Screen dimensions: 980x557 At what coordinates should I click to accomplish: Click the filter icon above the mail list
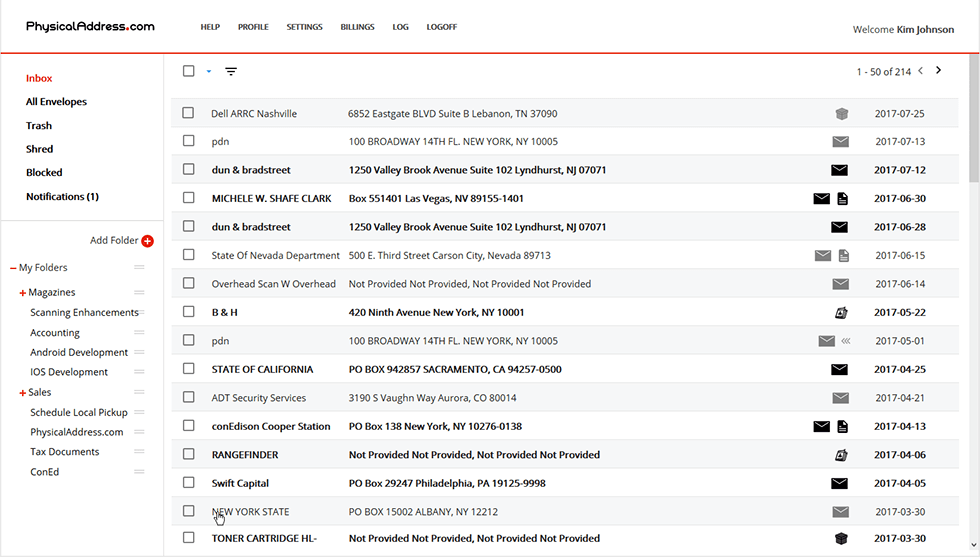pyautogui.click(x=231, y=71)
